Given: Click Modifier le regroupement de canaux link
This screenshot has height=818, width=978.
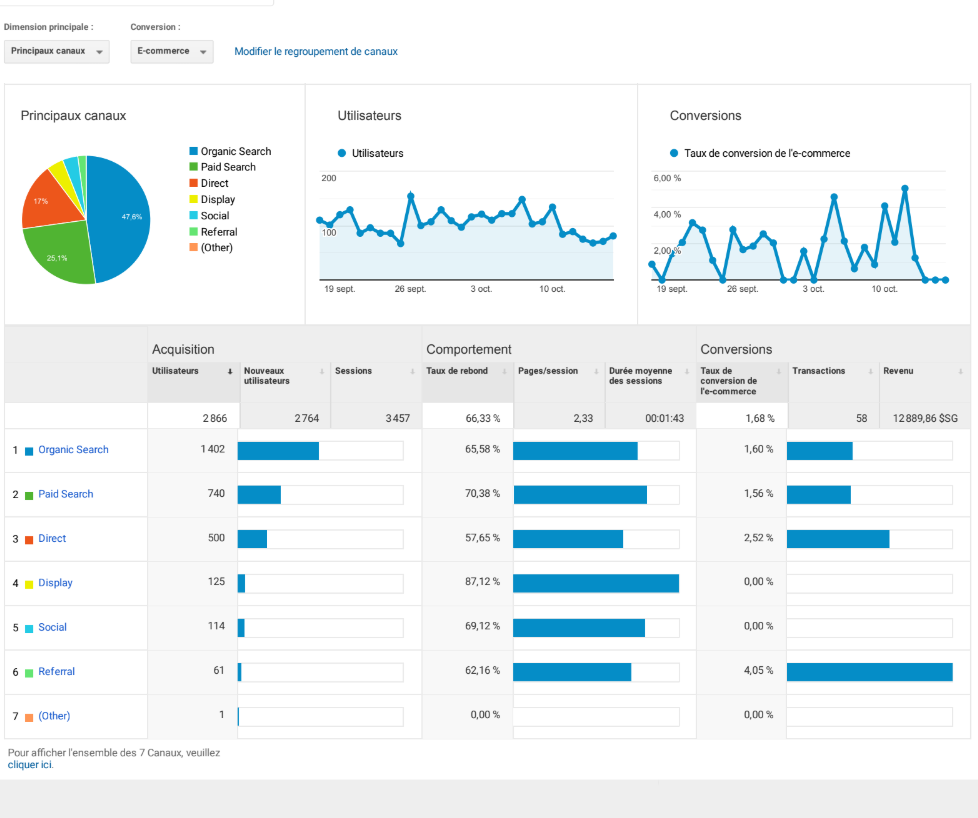Looking at the screenshot, I should (x=316, y=52).
